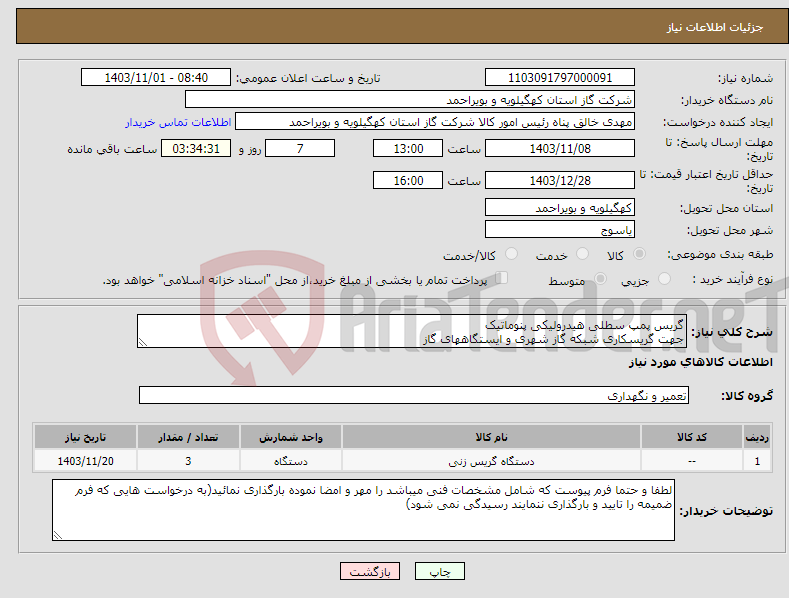
Task: Click the تاریخ نیاز column header
Action: [86, 437]
